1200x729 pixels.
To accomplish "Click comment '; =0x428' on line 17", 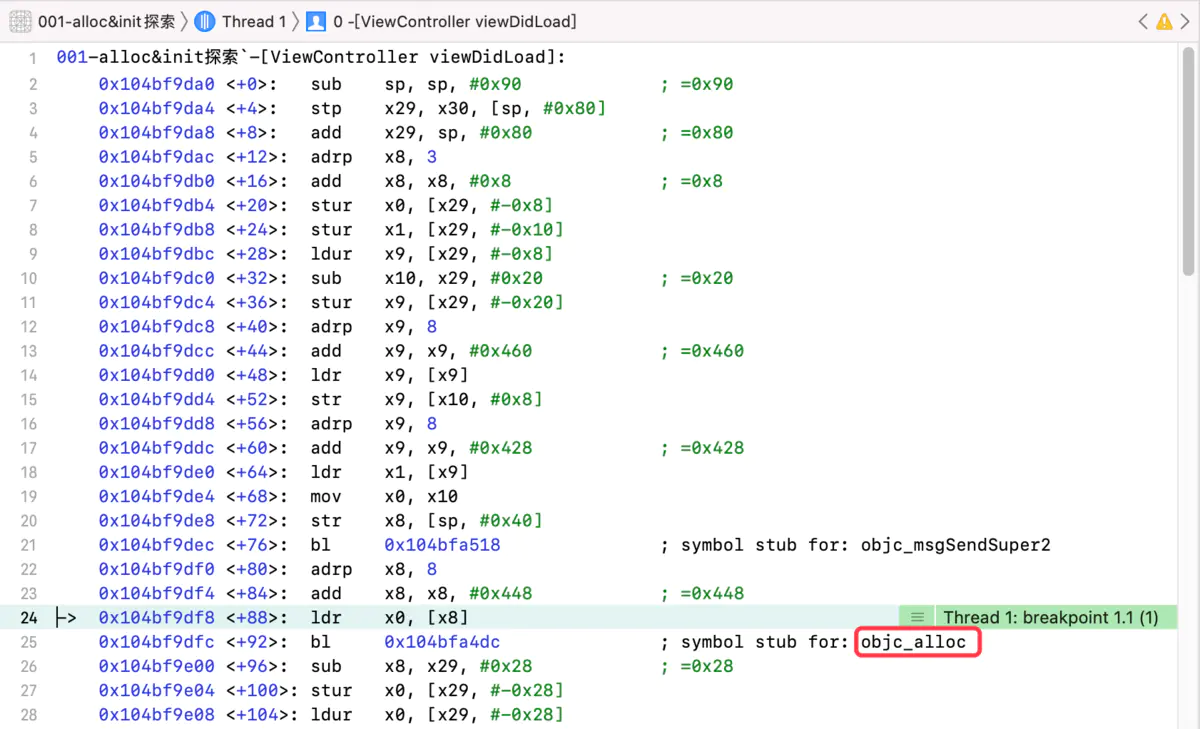I will pyautogui.click(x=702, y=448).
